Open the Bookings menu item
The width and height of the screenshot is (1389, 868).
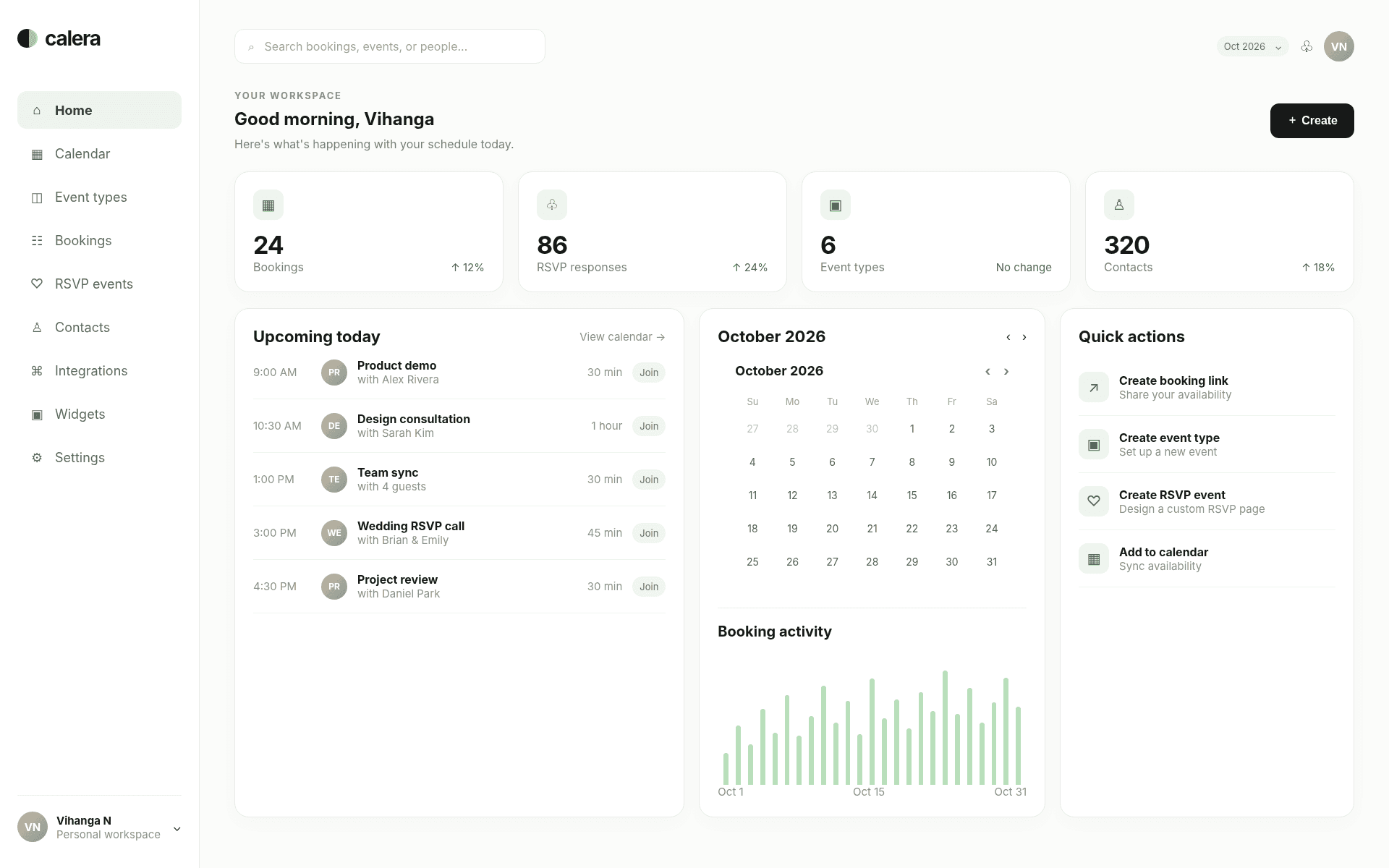(x=99, y=240)
